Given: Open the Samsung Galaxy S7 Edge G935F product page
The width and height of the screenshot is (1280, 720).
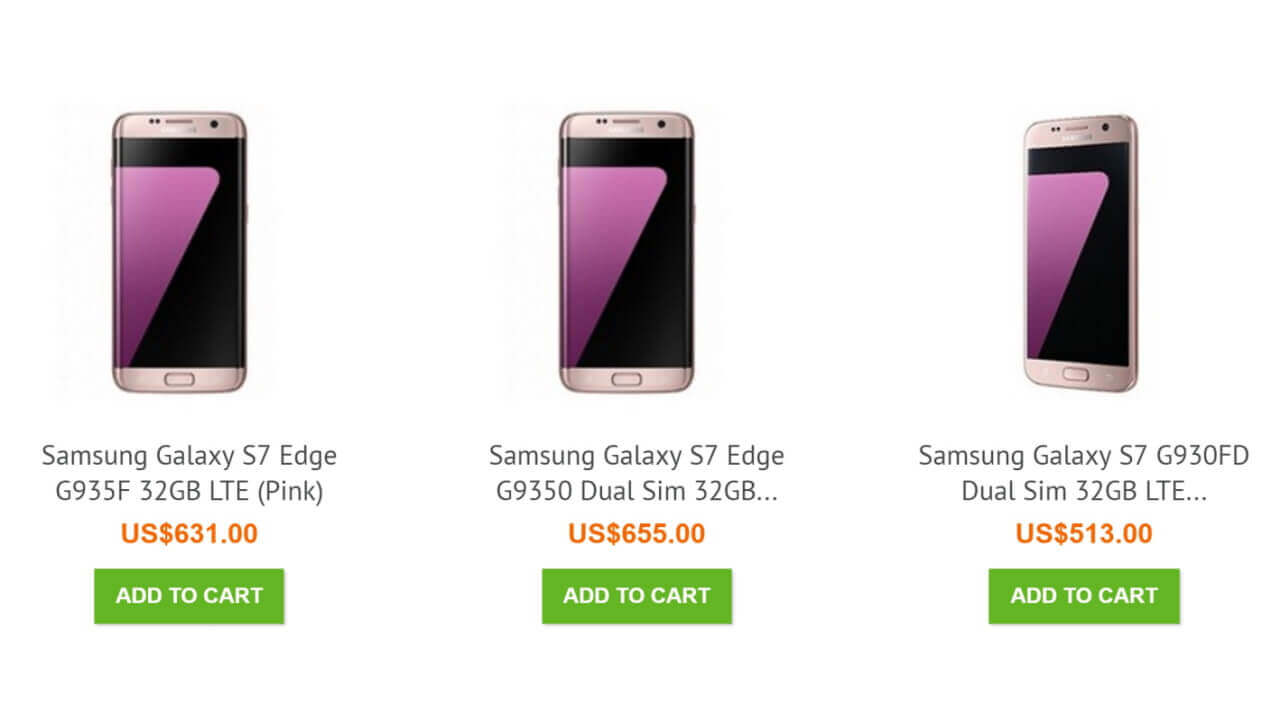Looking at the screenshot, I should click(x=189, y=472).
